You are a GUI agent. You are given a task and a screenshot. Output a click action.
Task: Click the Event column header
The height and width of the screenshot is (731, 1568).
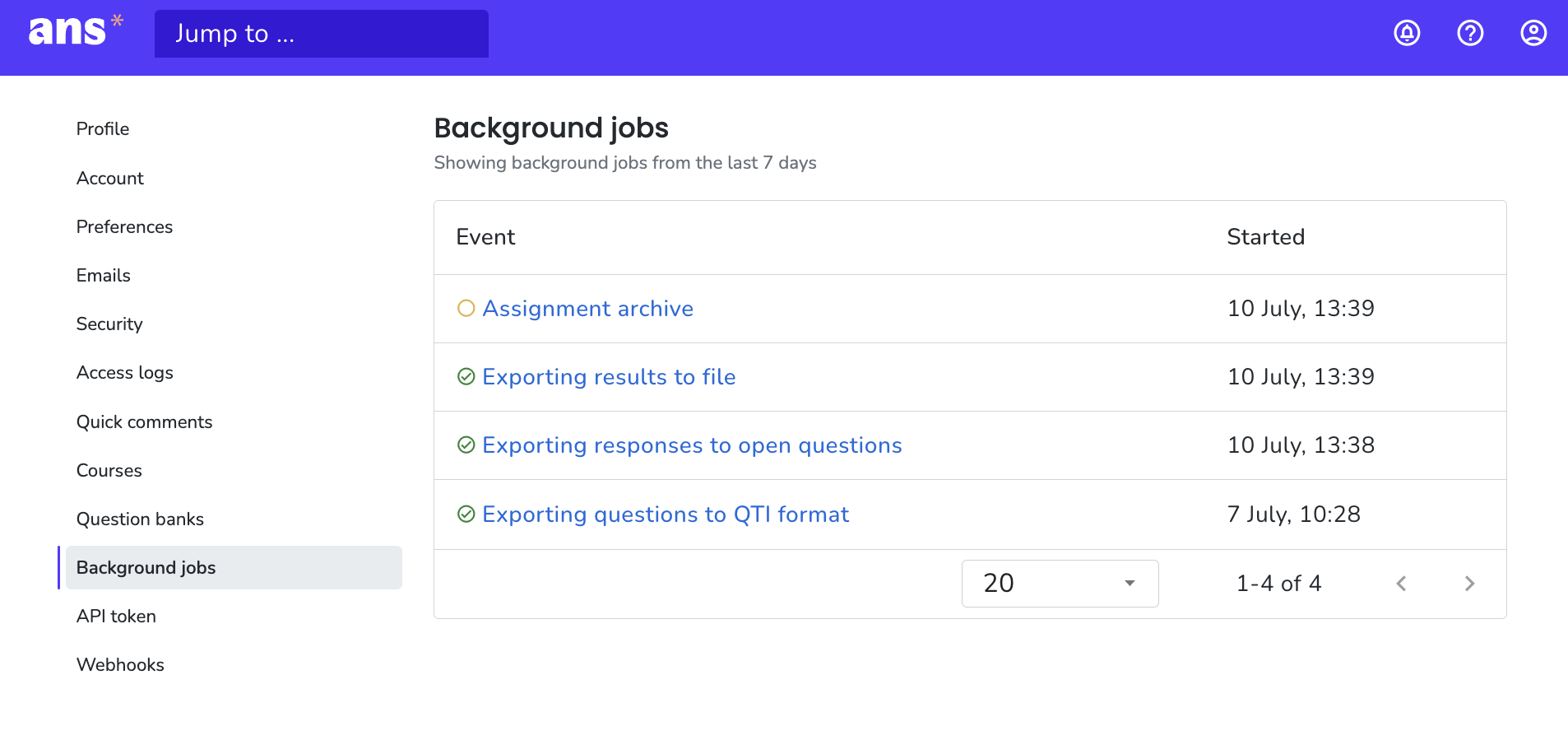point(485,237)
